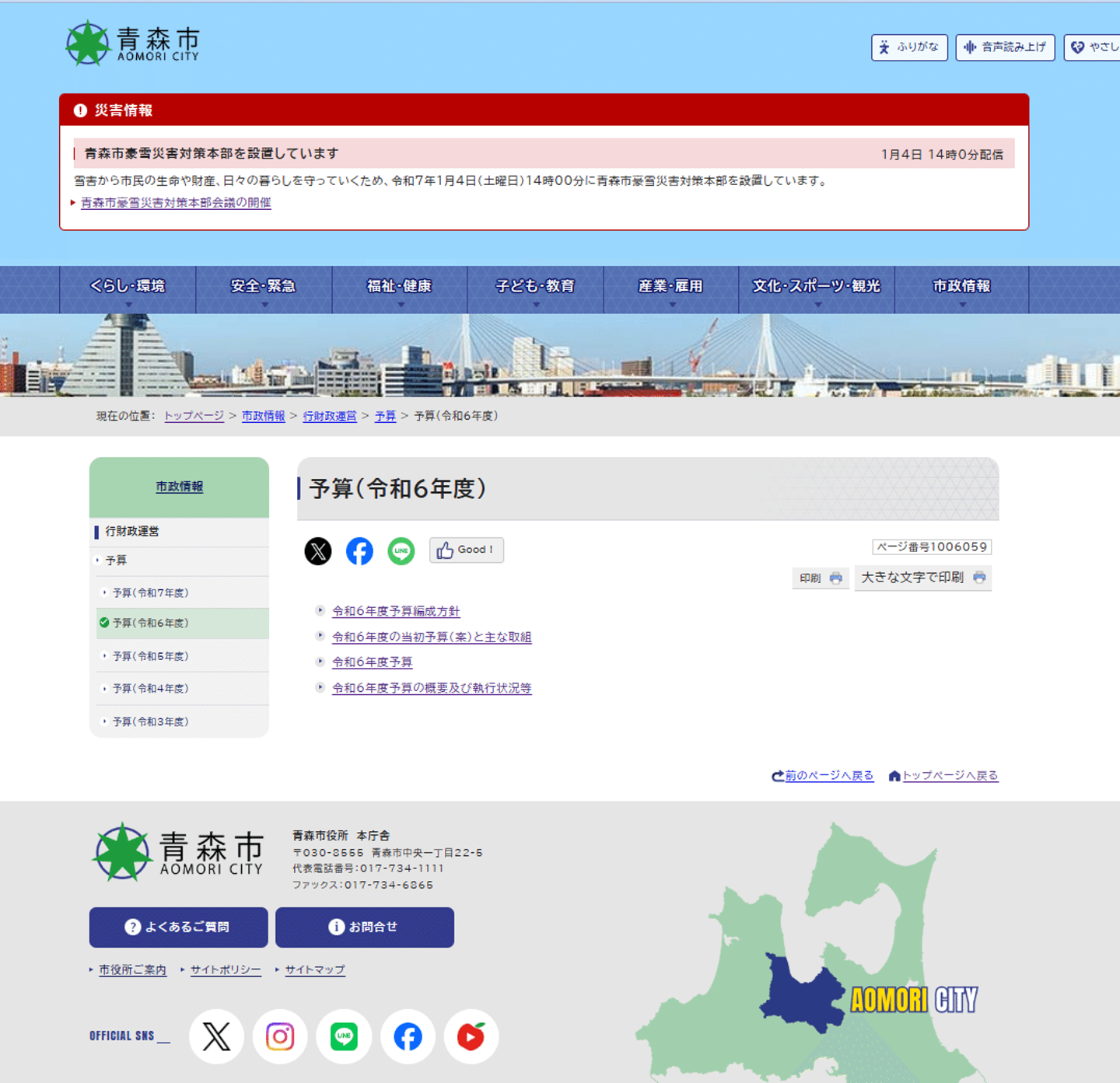This screenshot has height=1083, width=1120.
Task: Go to 予算 in the breadcrumb
Action: 386,417
